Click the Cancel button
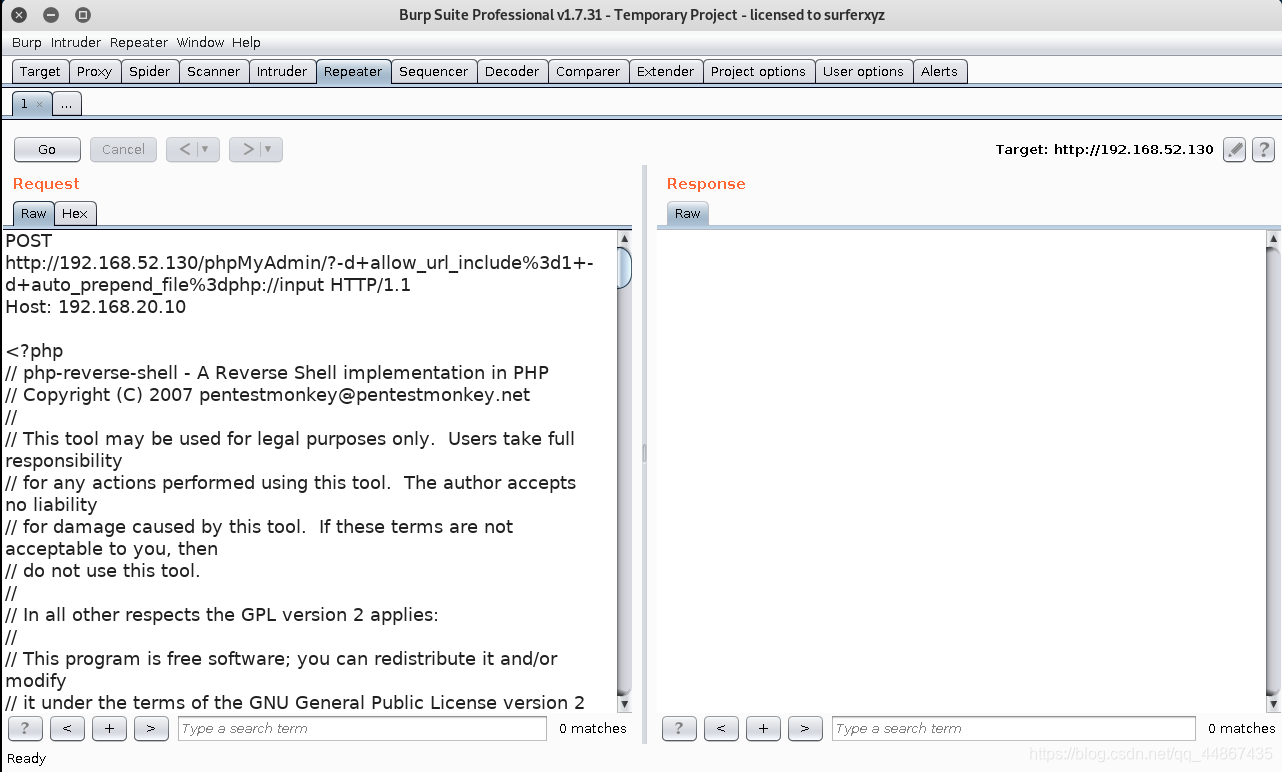1282x772 pixels. [x=123, y=150]
